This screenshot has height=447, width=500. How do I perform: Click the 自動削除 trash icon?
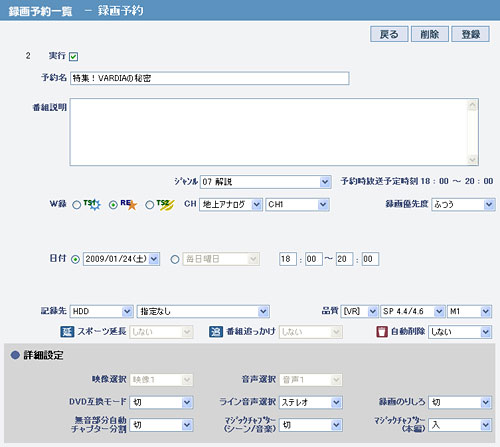click(382, 332)
